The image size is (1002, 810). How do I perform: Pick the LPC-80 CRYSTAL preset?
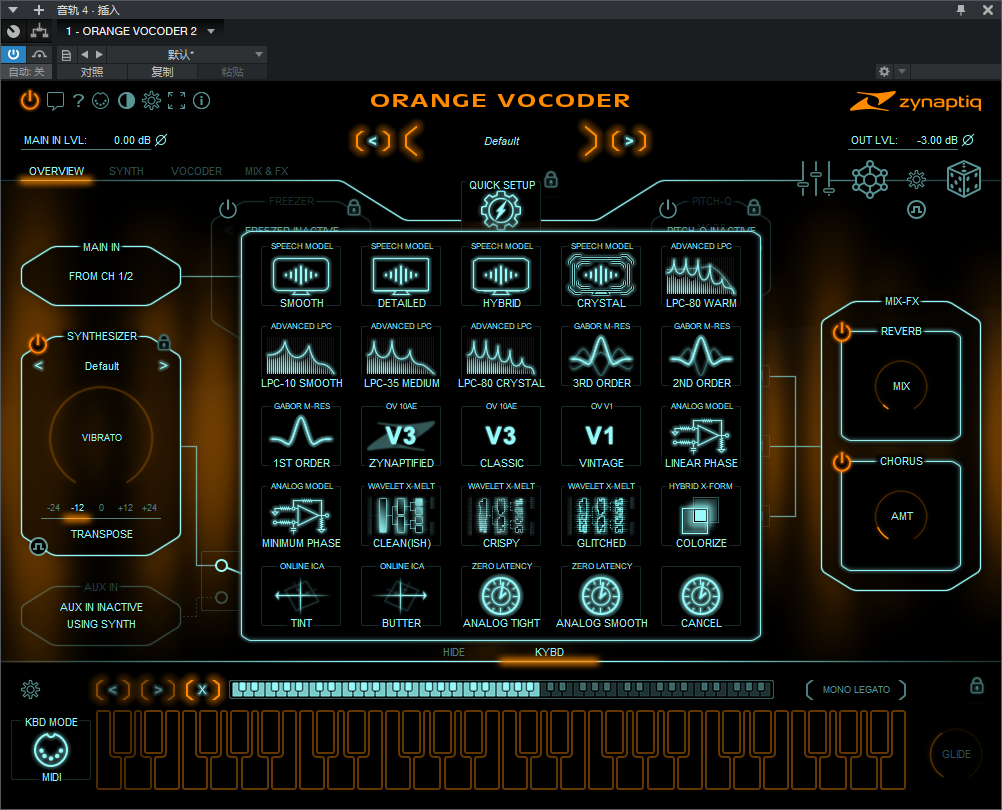tap(502, 356)
